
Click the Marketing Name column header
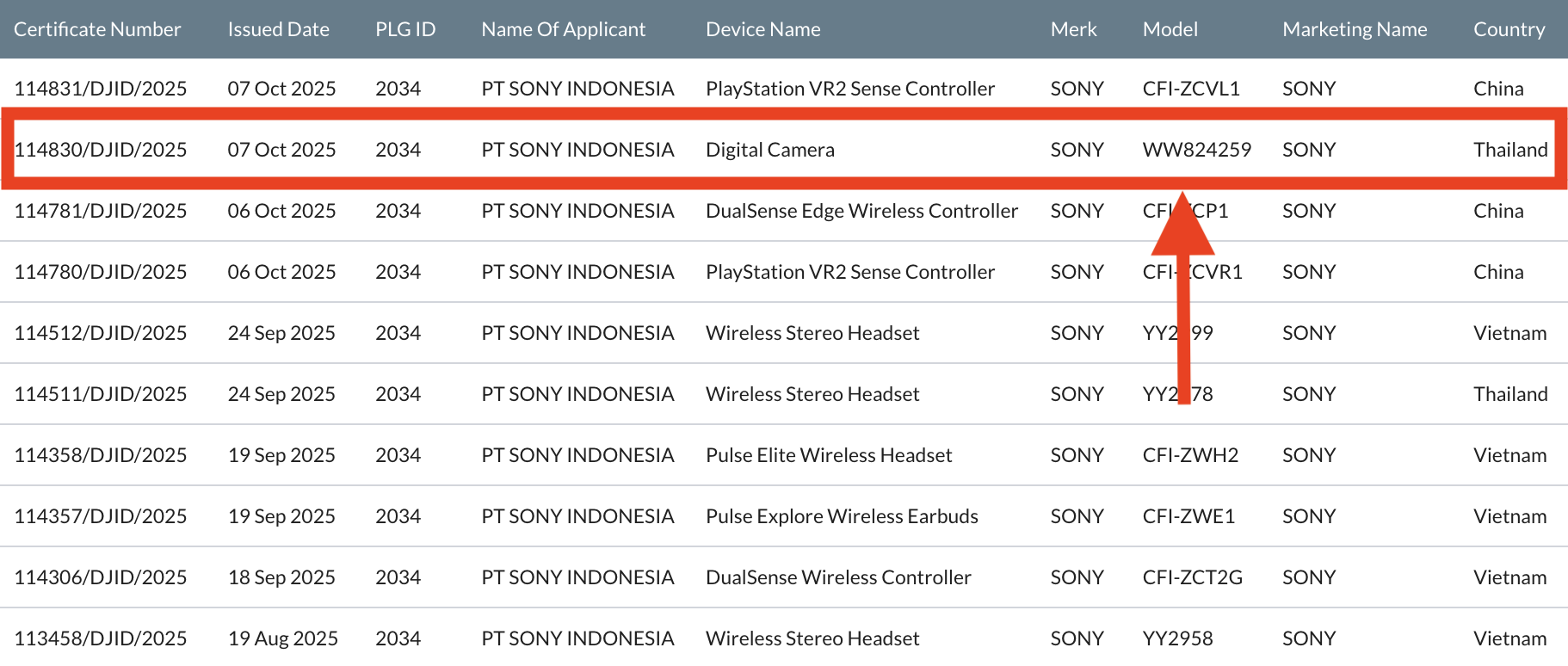pos(1354,29)
